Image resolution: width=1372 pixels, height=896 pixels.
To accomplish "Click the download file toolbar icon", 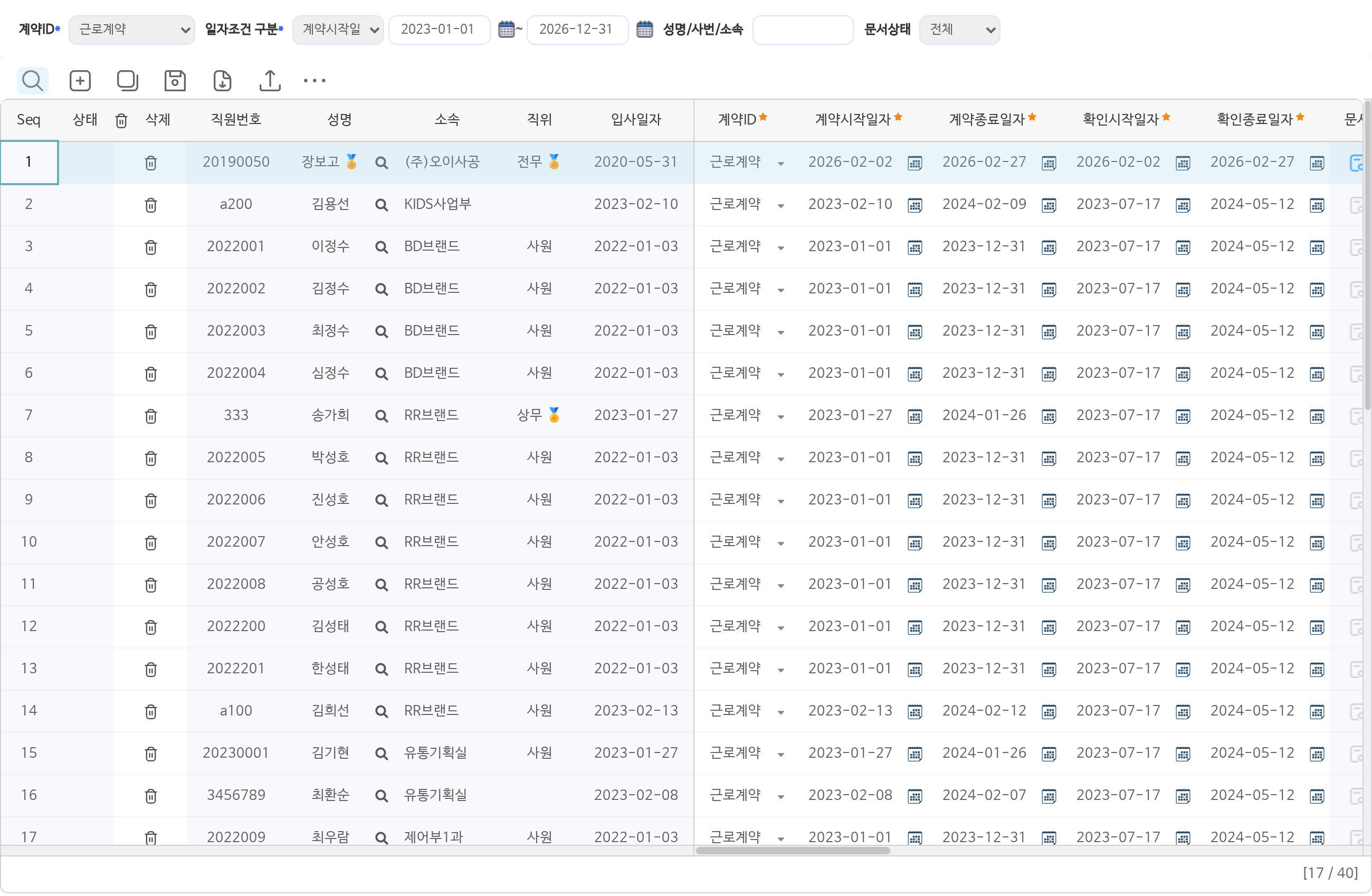I will (222, 81).
